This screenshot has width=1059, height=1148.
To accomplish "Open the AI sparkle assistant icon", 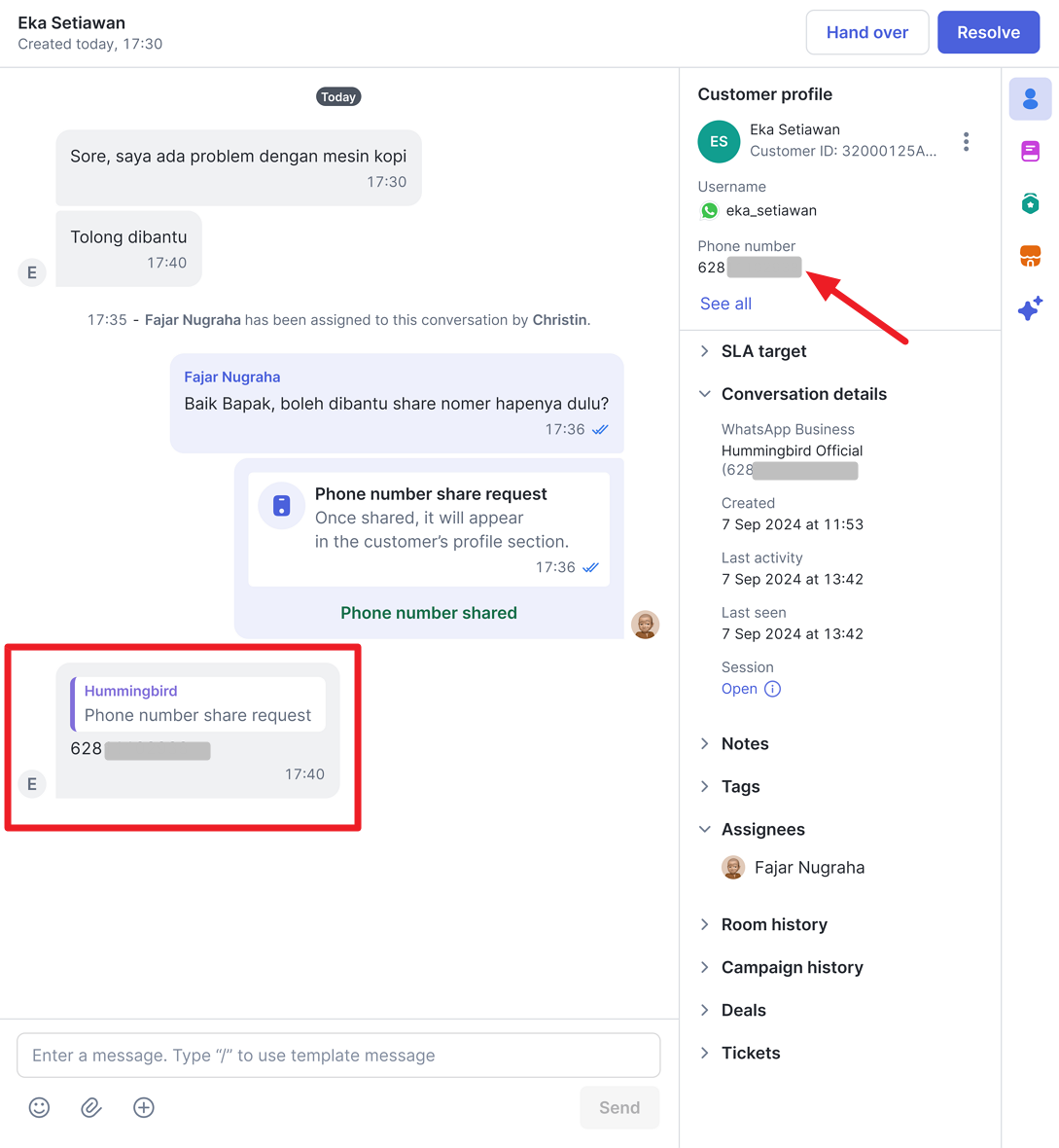I will point(1030,308).
